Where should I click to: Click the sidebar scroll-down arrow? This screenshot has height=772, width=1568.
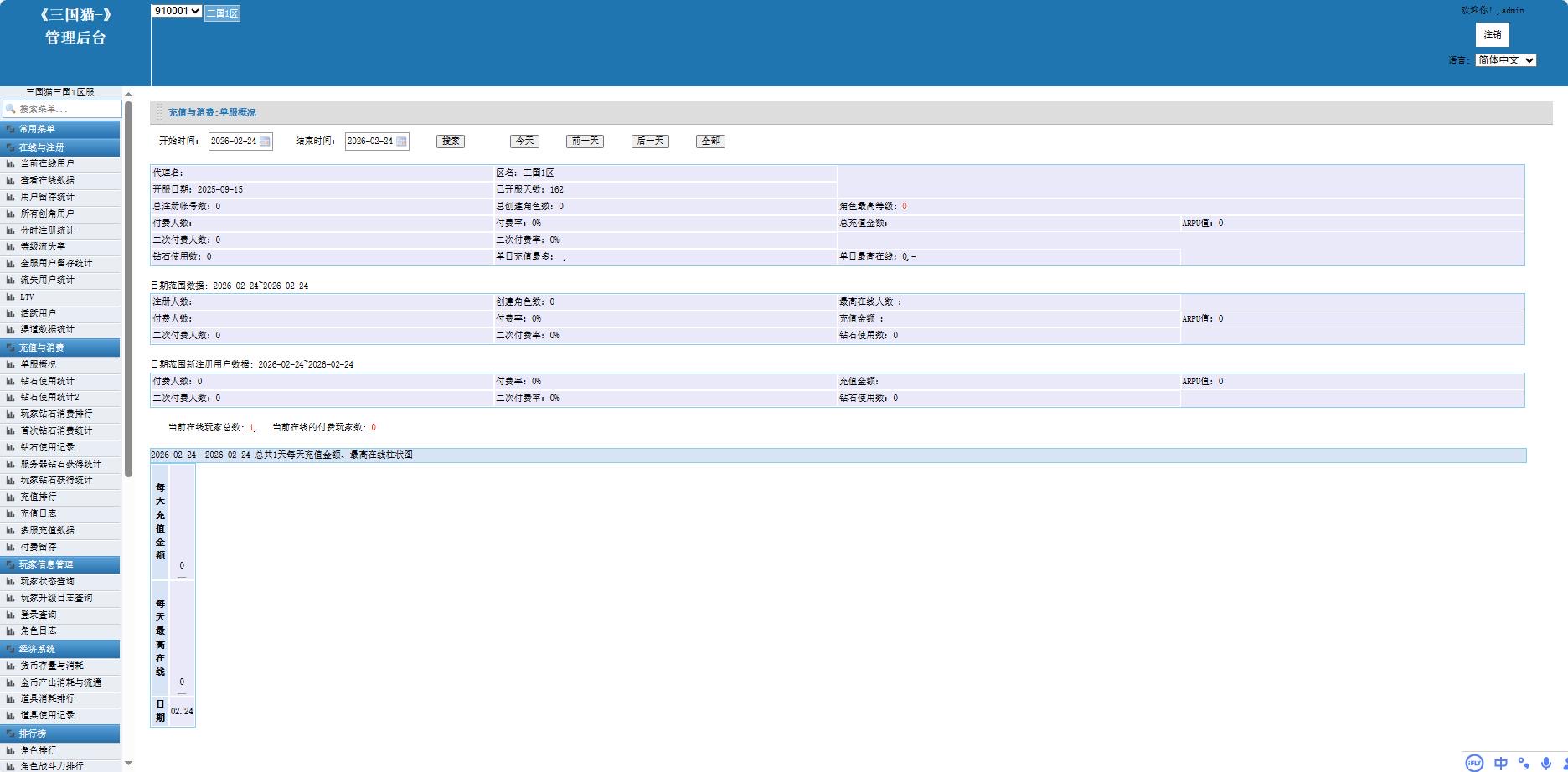[128, 763]
